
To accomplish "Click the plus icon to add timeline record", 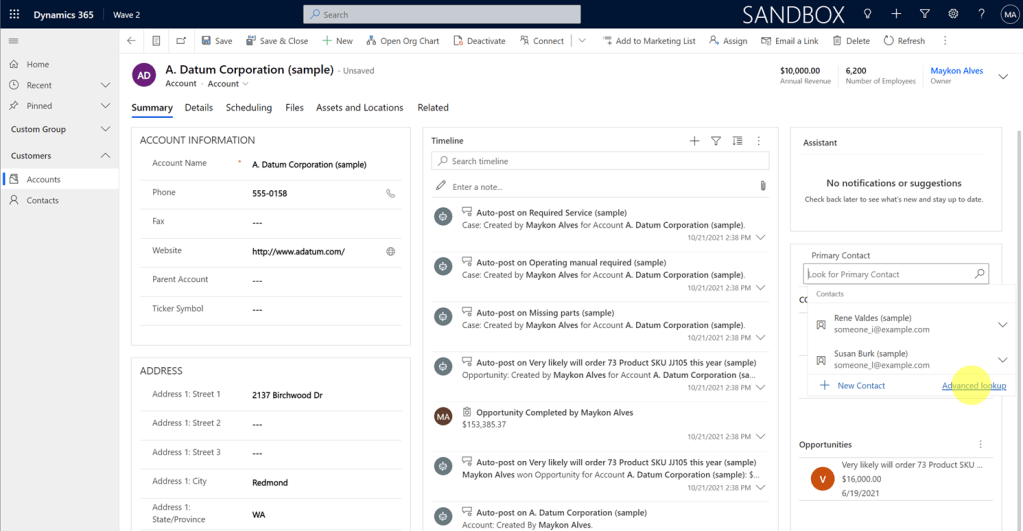I will [694, 141].
